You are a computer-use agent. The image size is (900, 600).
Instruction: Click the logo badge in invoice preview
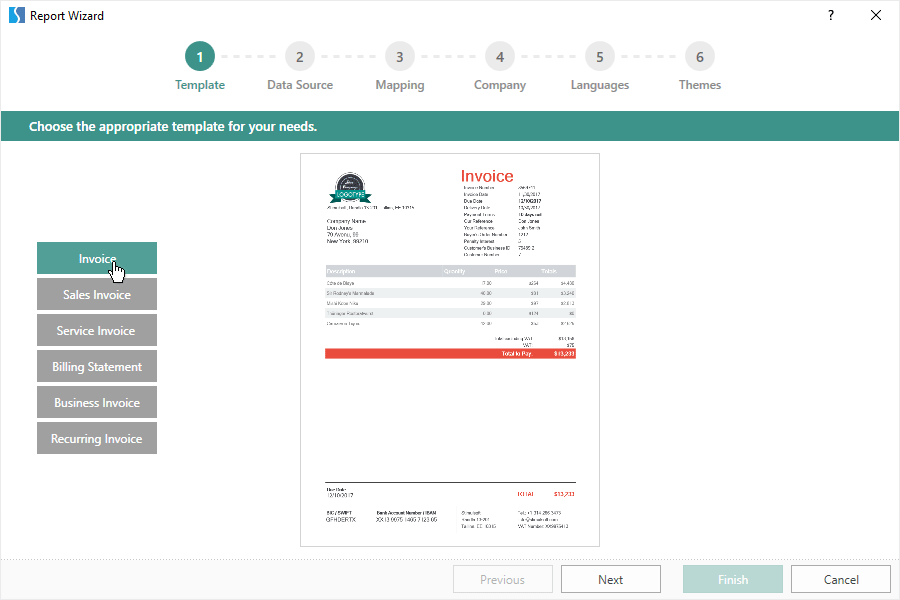[351, 189]
